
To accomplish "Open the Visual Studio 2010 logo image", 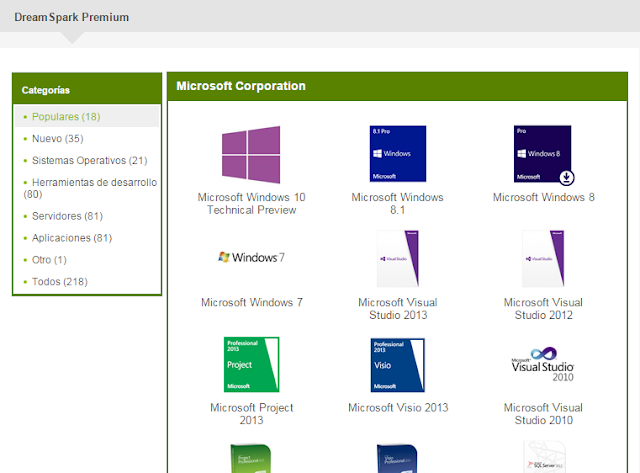I will (x=543, y=364).
